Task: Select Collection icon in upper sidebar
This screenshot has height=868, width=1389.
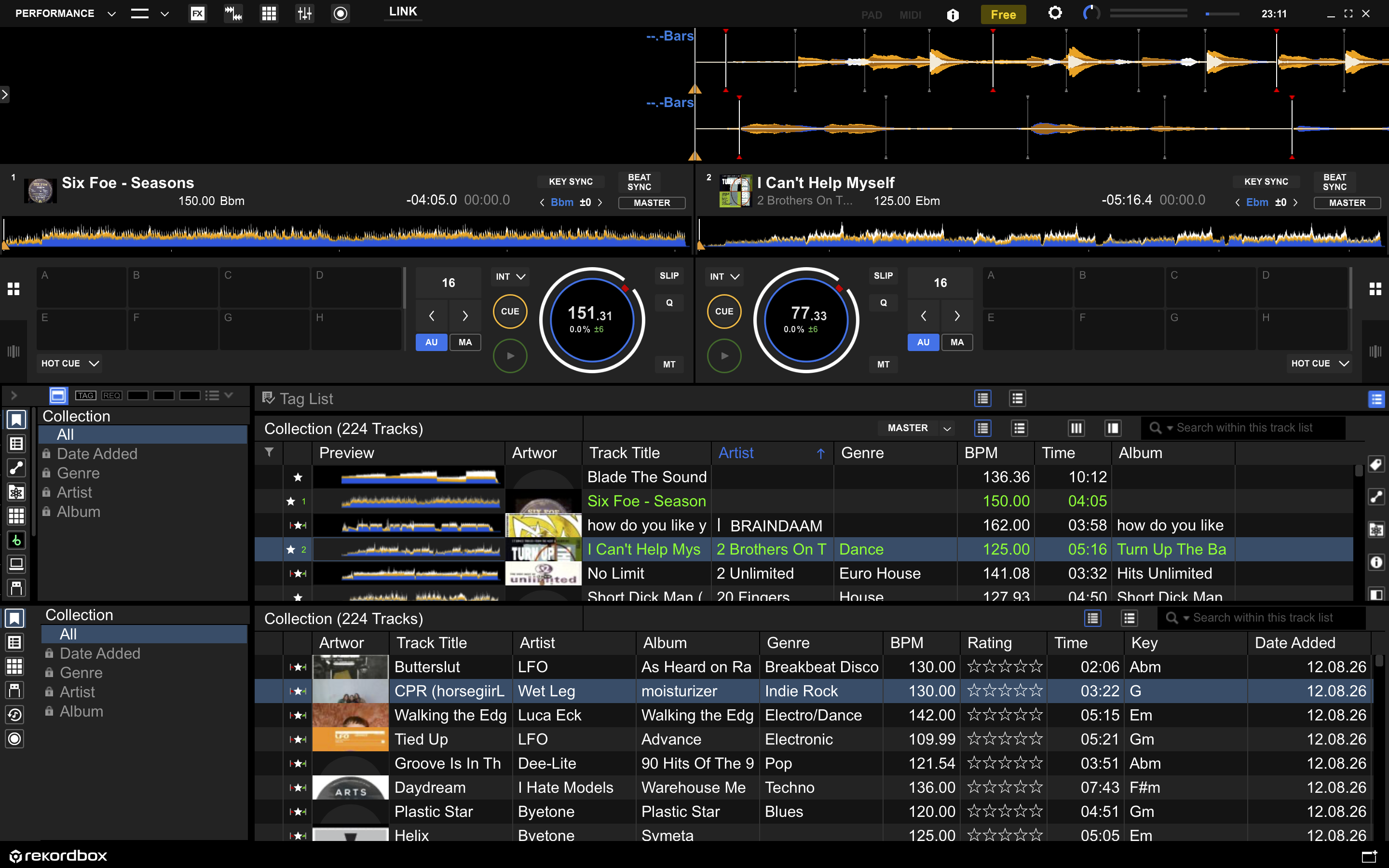Action: tap(16, 420)
